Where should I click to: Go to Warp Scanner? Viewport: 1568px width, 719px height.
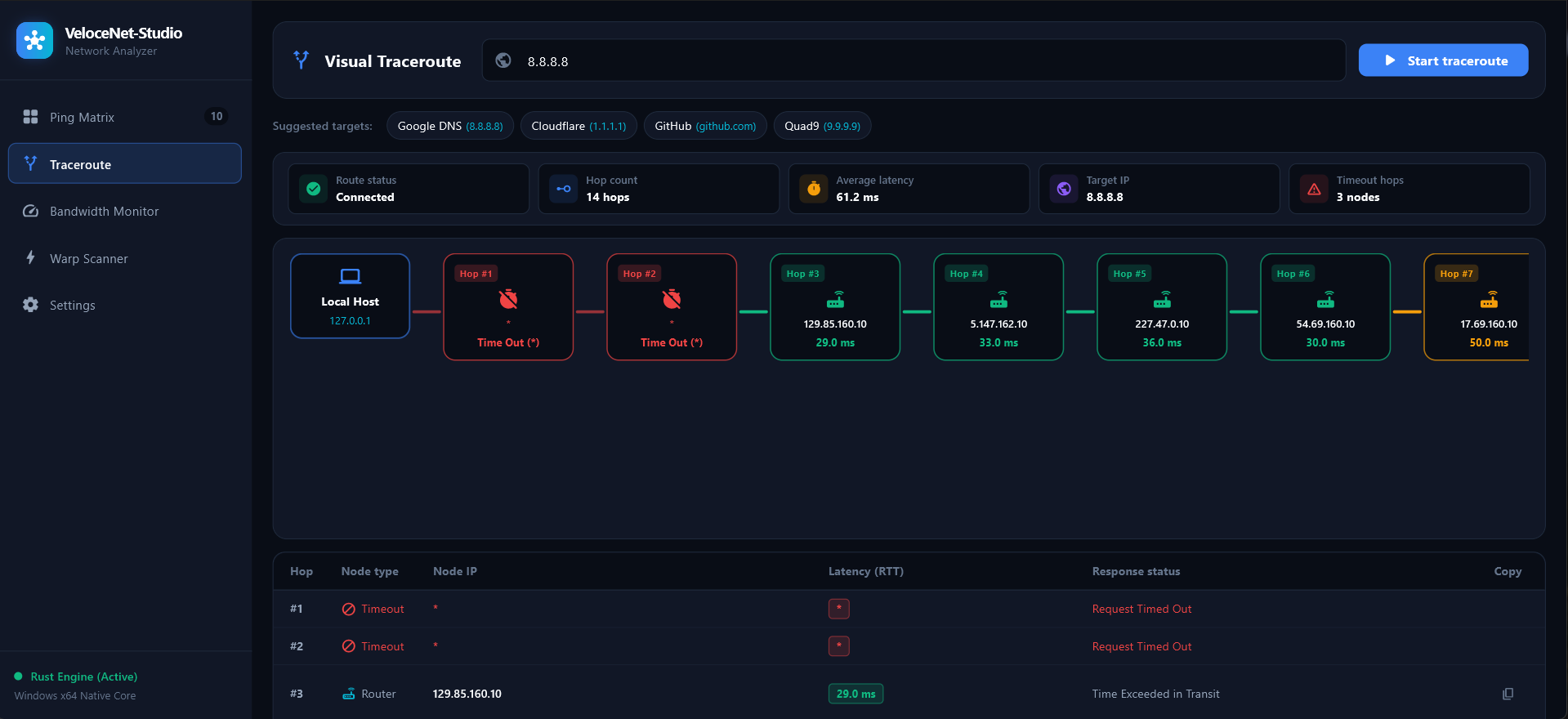124,258
